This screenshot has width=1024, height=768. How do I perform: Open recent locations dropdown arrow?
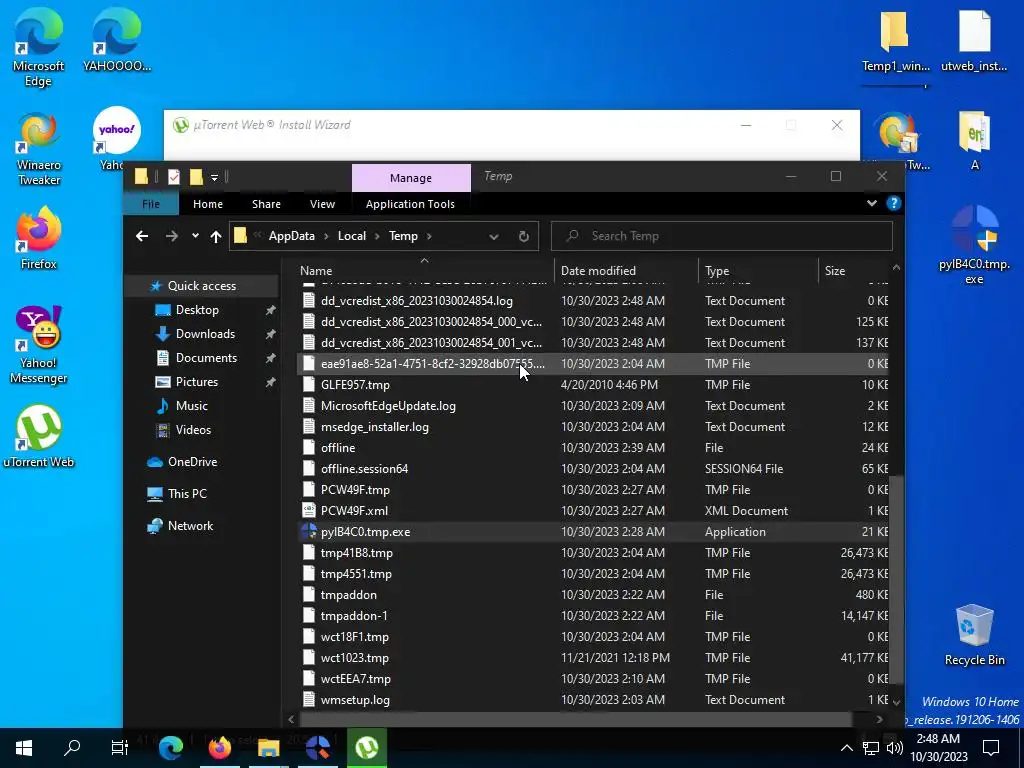pos(195,236)
